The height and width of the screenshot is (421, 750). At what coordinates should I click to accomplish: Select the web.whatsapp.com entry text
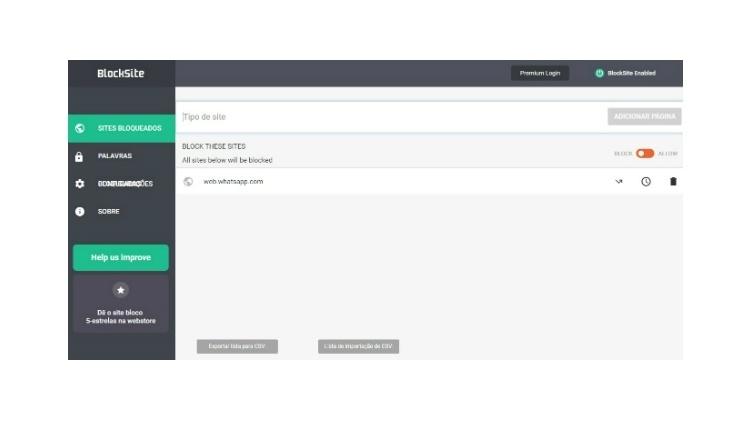(x=233, y=182)
